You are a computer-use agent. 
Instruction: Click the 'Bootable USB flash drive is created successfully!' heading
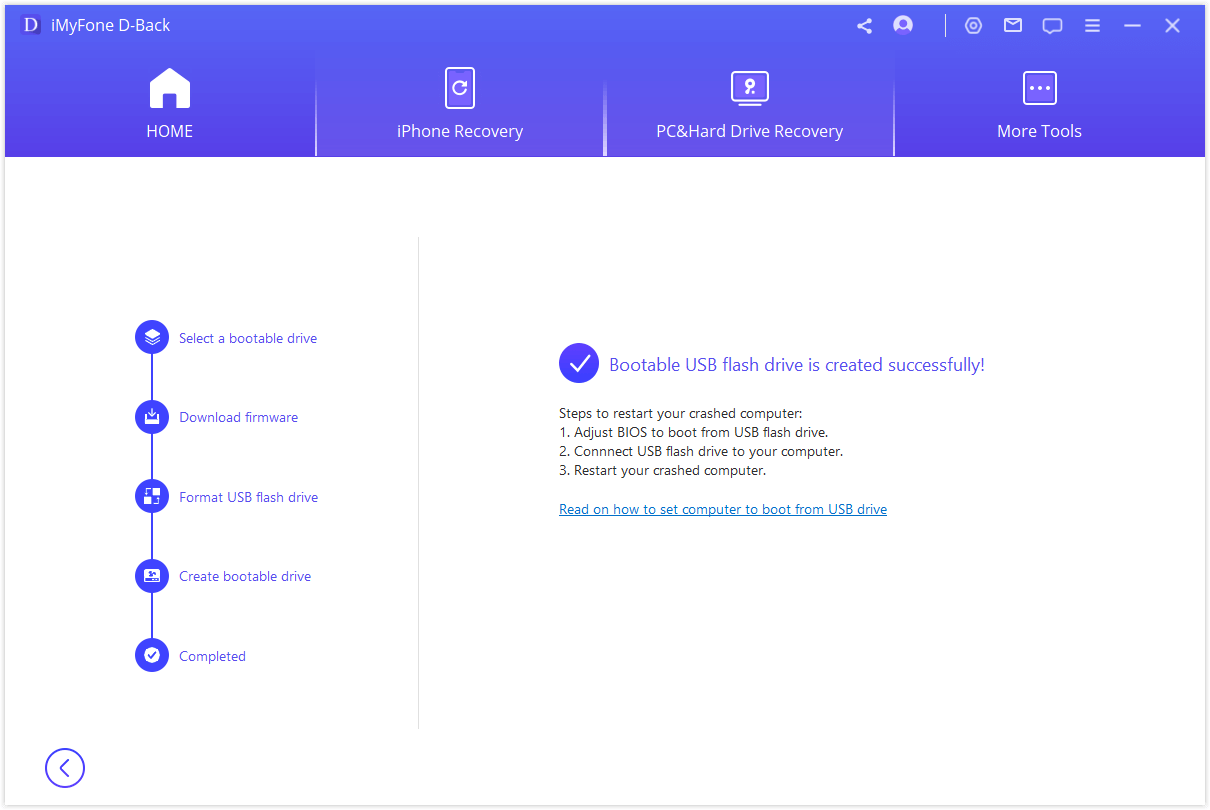point(797,365)
